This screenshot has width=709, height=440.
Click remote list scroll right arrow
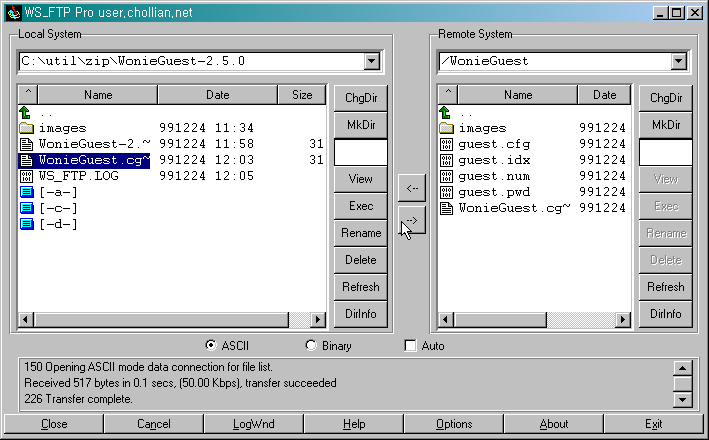click(x=623, y=320)
